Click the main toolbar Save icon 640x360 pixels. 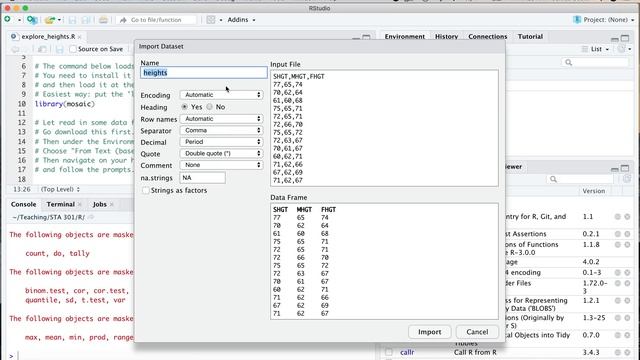pos(72,20)
